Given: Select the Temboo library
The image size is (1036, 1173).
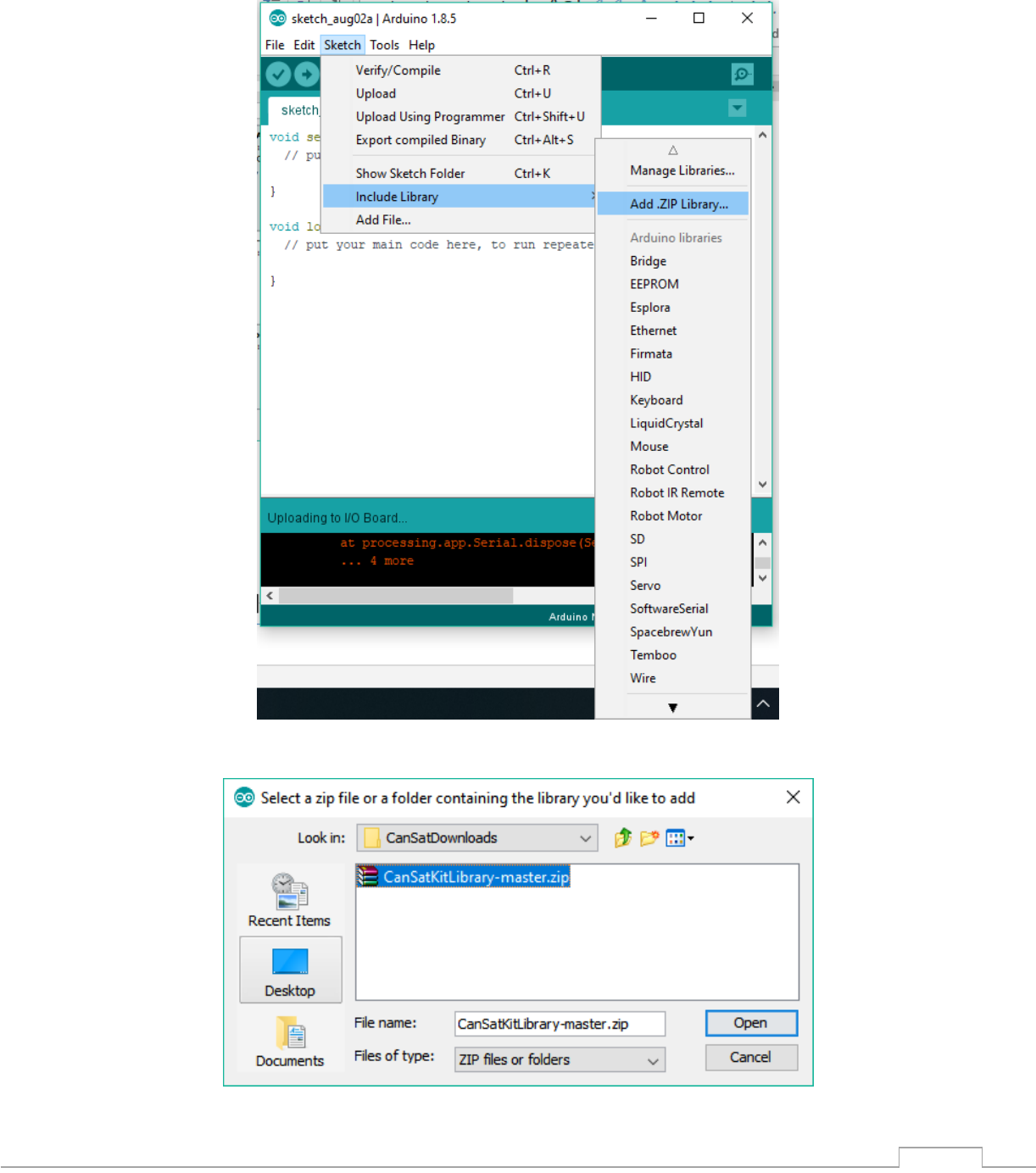Looking at the screenshot, I should (x=673, y=655).
